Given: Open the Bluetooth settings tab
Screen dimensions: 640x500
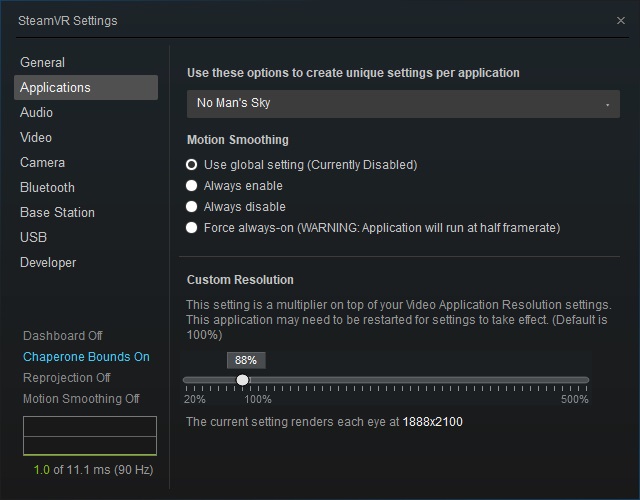Looking at the screenshot, I should click(47, 187).
